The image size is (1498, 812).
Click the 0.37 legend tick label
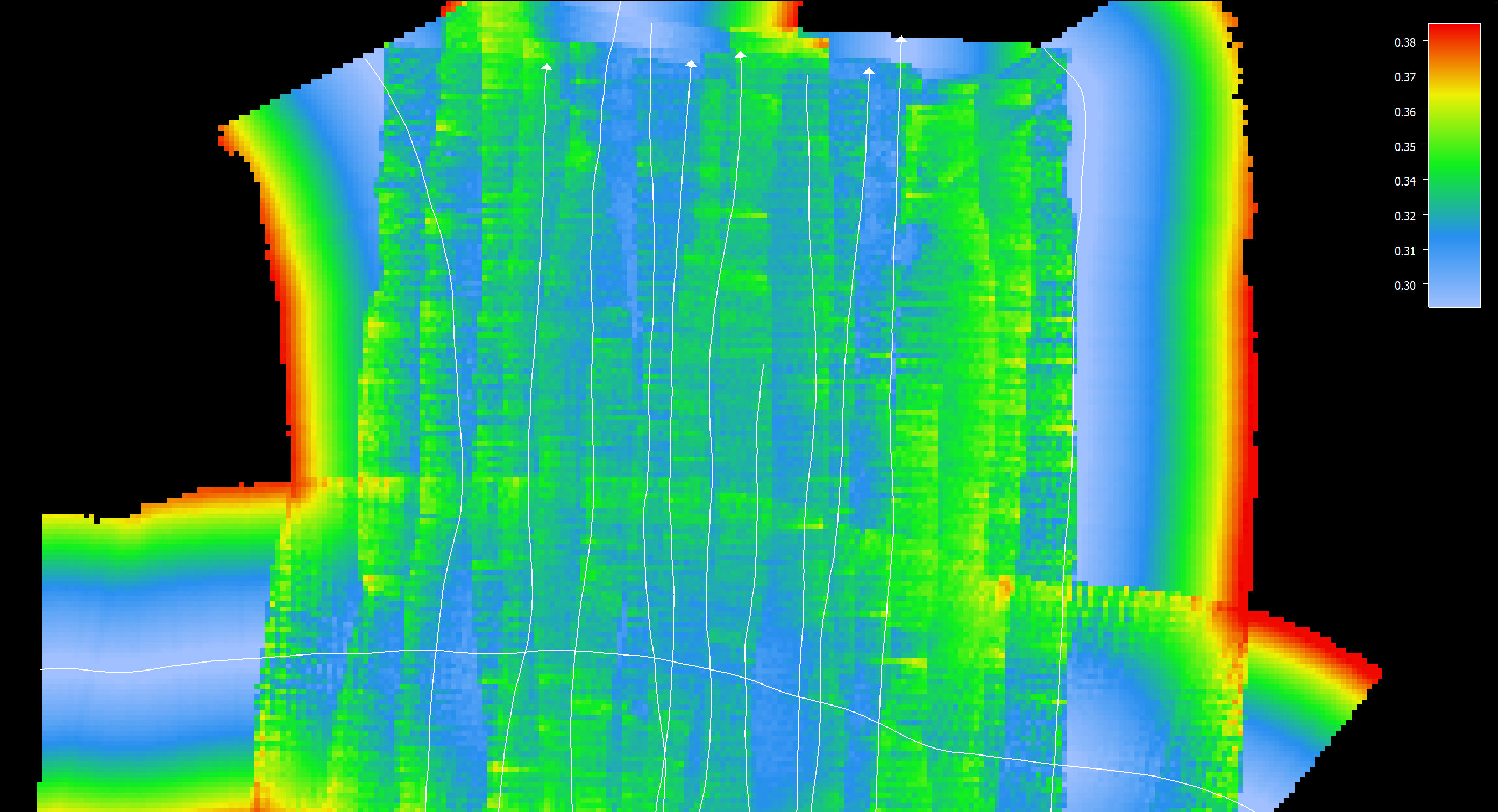[x=1405, y=77]
